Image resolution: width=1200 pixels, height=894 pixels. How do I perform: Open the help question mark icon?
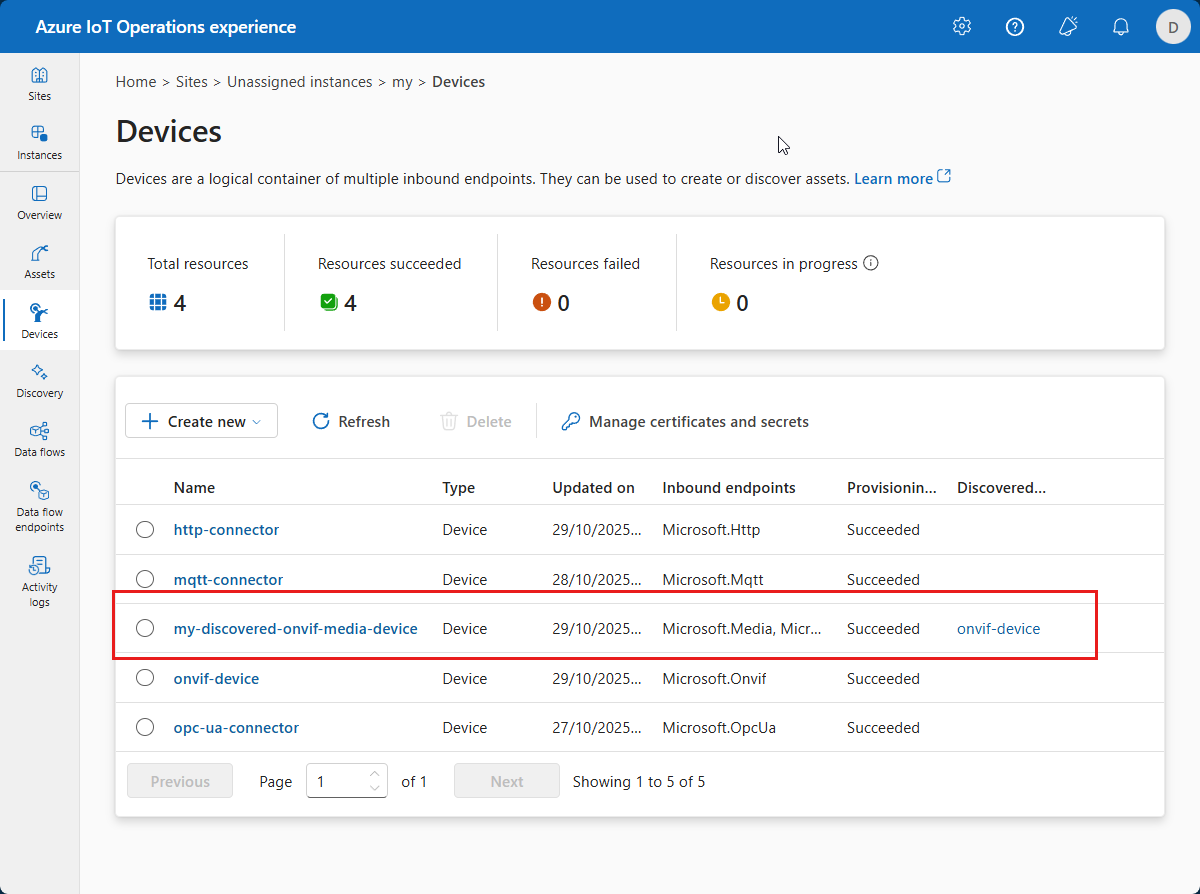[1015, 27]
